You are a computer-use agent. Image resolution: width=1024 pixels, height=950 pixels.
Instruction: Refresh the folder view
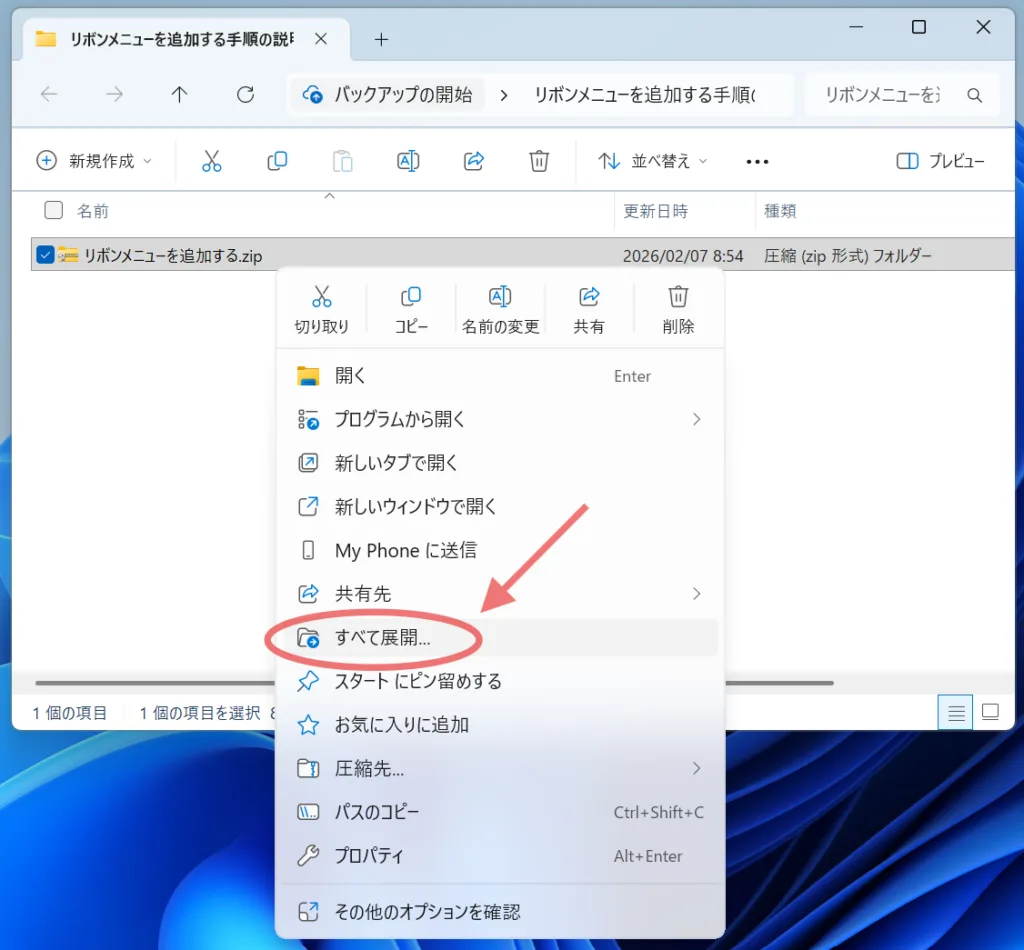244,94
